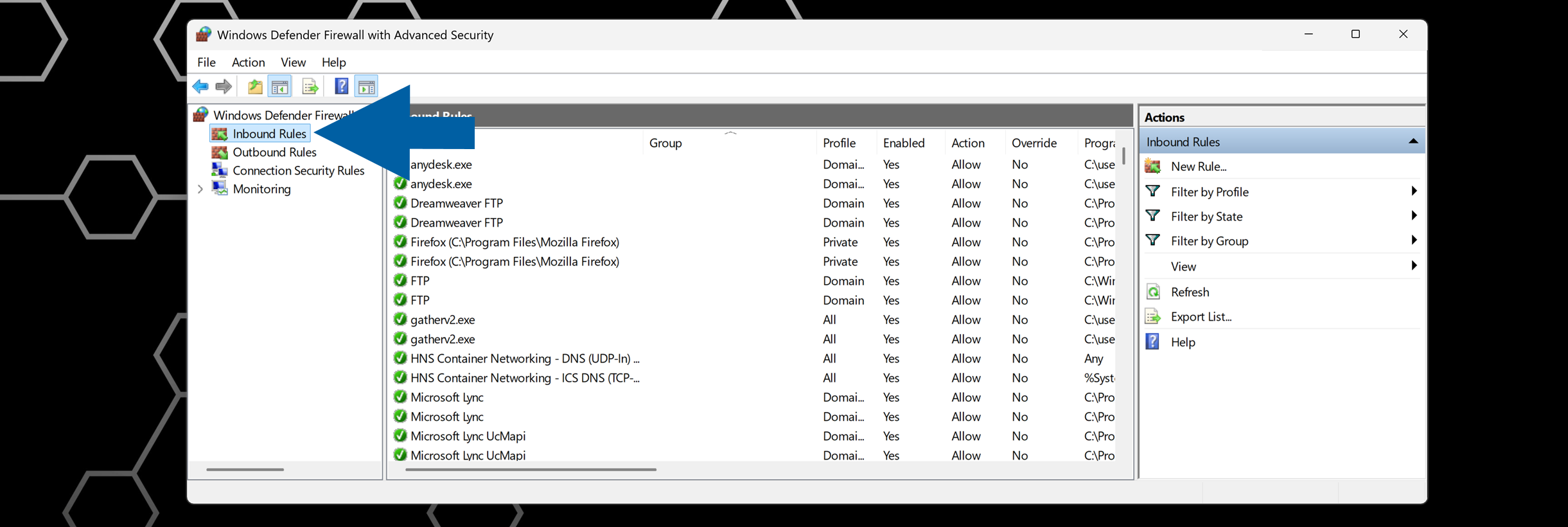
Task: Open Help from the toolbar question mark icon
Action: coord(342,86)
